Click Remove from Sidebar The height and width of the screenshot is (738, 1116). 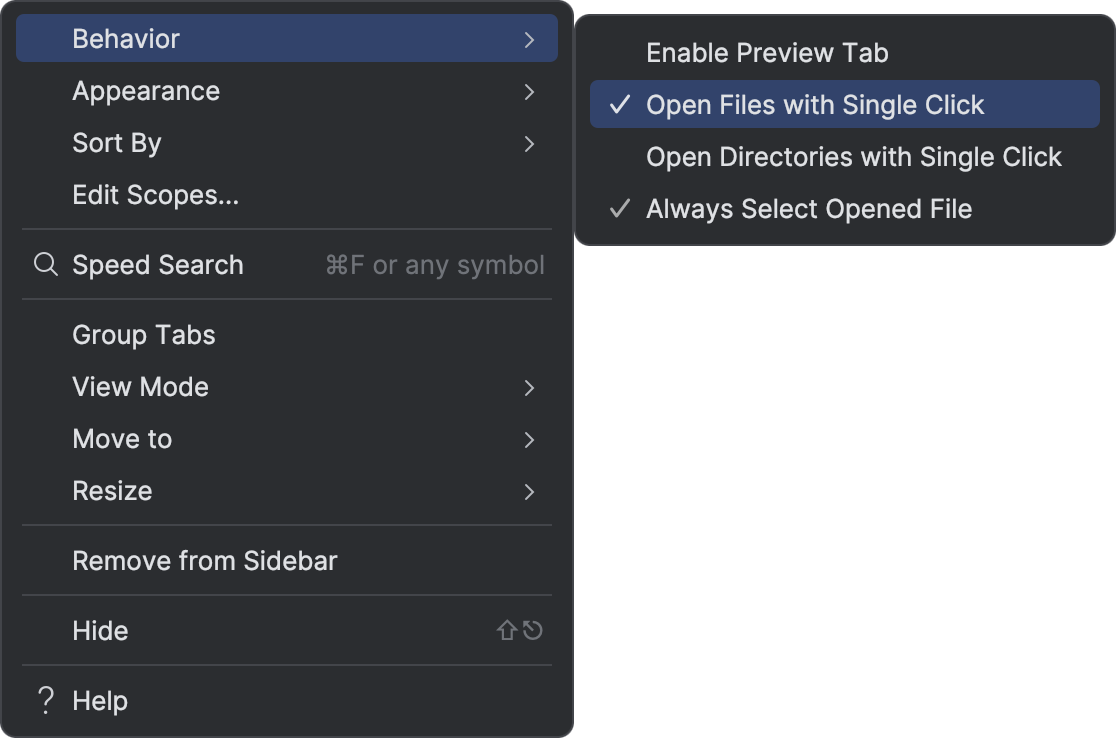tap(205, 560)
